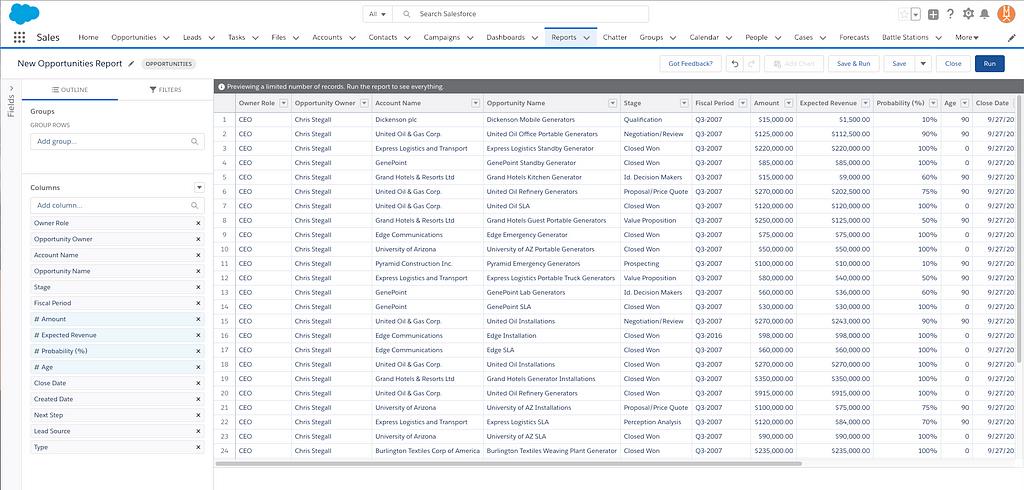Click the pencil icon to rename report

[x=131, y=63]
